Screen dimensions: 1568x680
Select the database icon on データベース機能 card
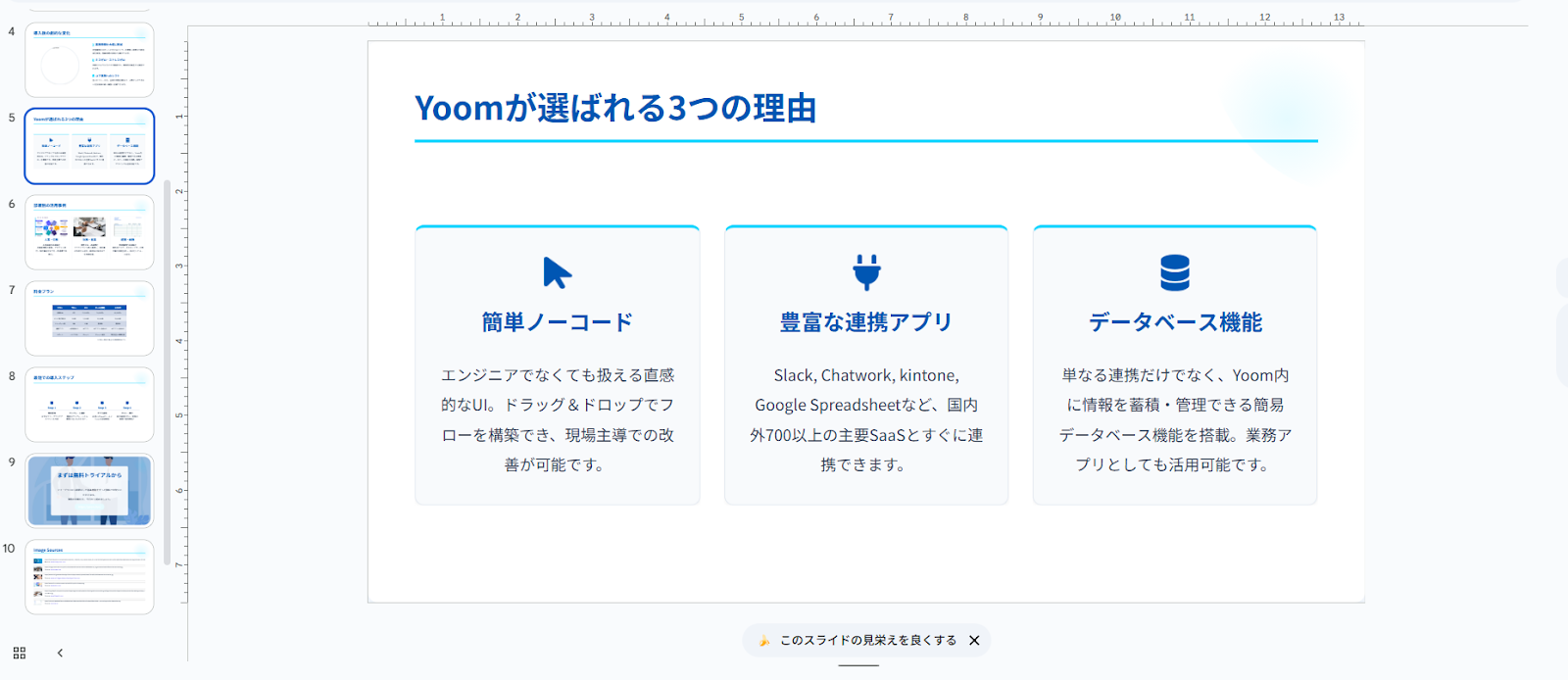1175,272
